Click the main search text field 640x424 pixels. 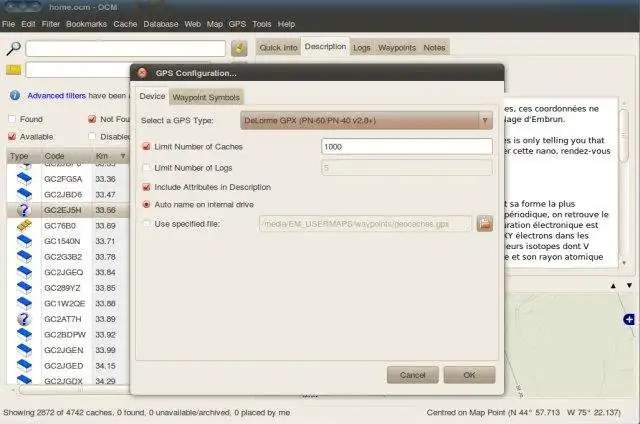click(x=126, y=49)
